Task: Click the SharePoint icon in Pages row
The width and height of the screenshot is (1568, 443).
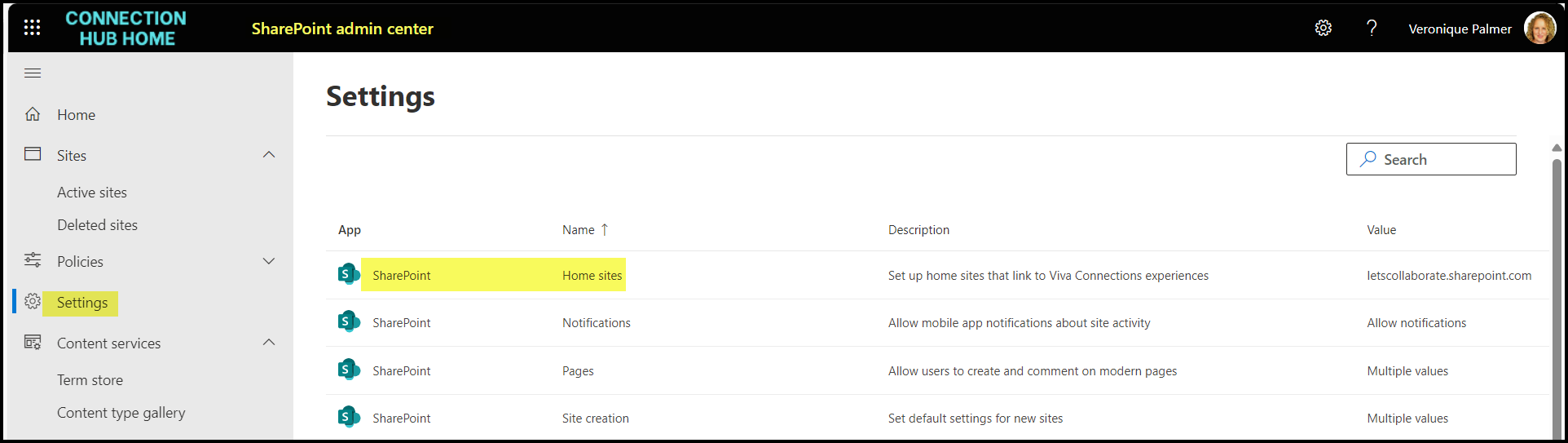Action: (x=349, y=370)
